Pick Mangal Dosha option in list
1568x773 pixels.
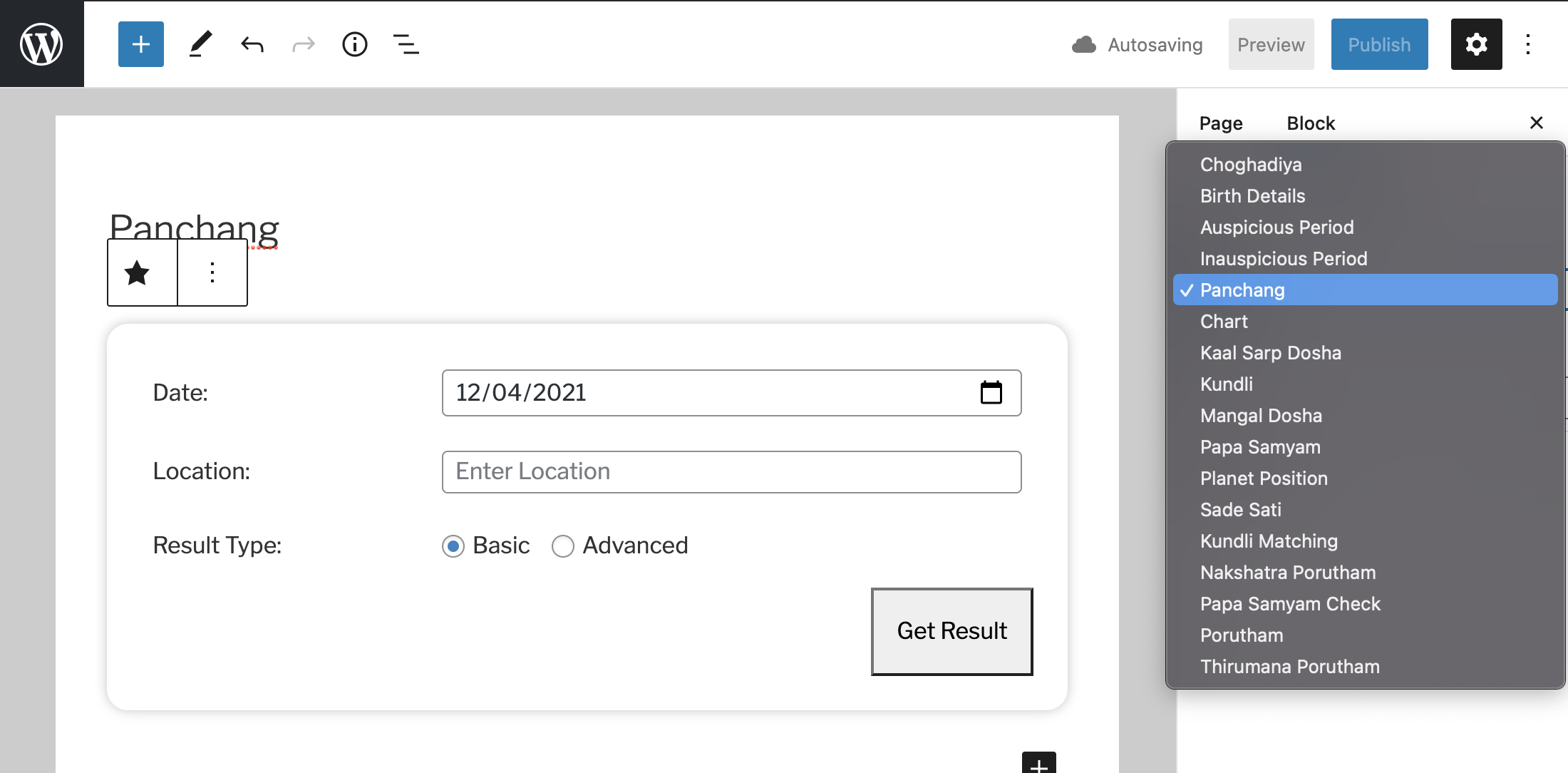point(1261,416)
